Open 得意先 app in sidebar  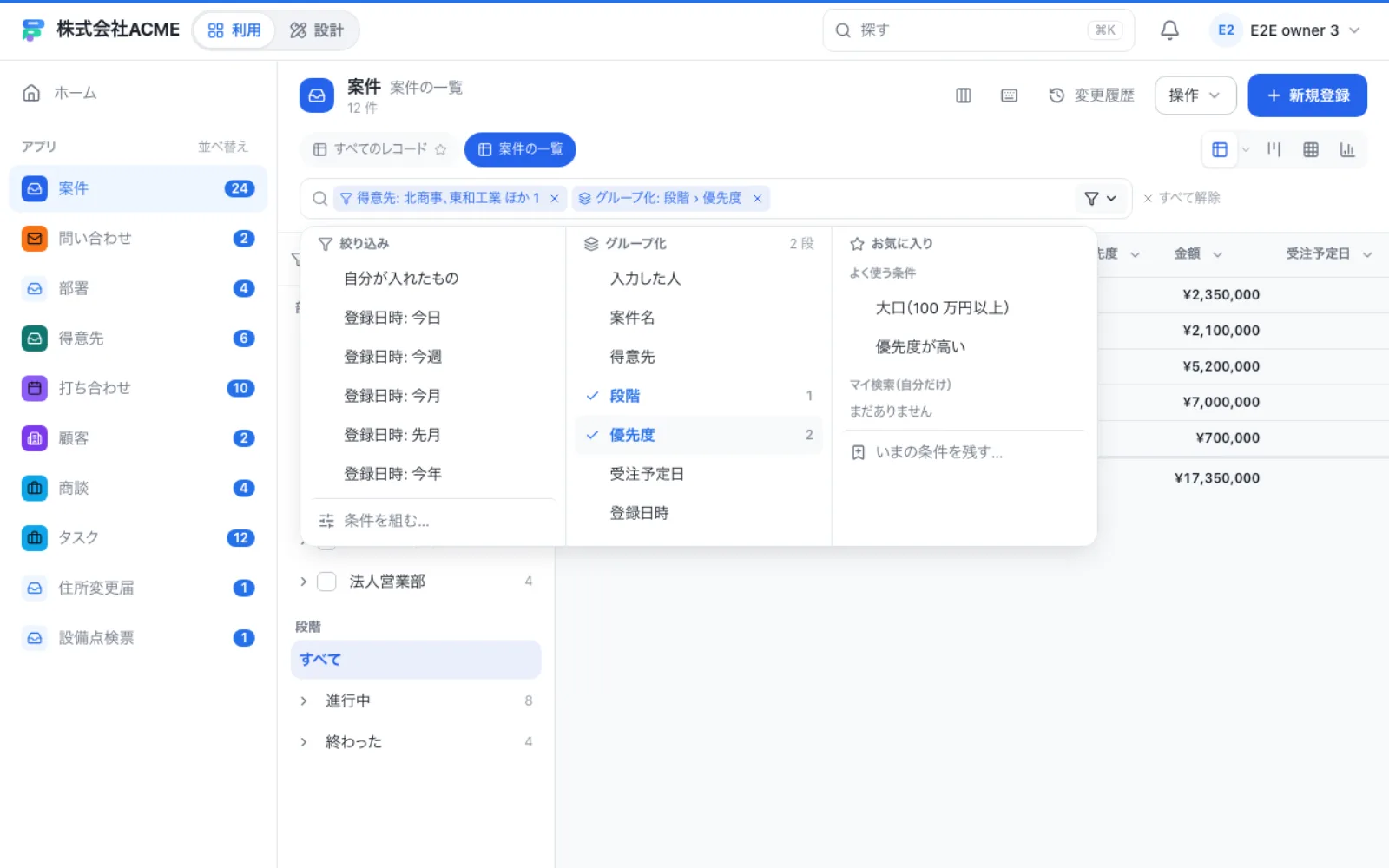(138, 339)
